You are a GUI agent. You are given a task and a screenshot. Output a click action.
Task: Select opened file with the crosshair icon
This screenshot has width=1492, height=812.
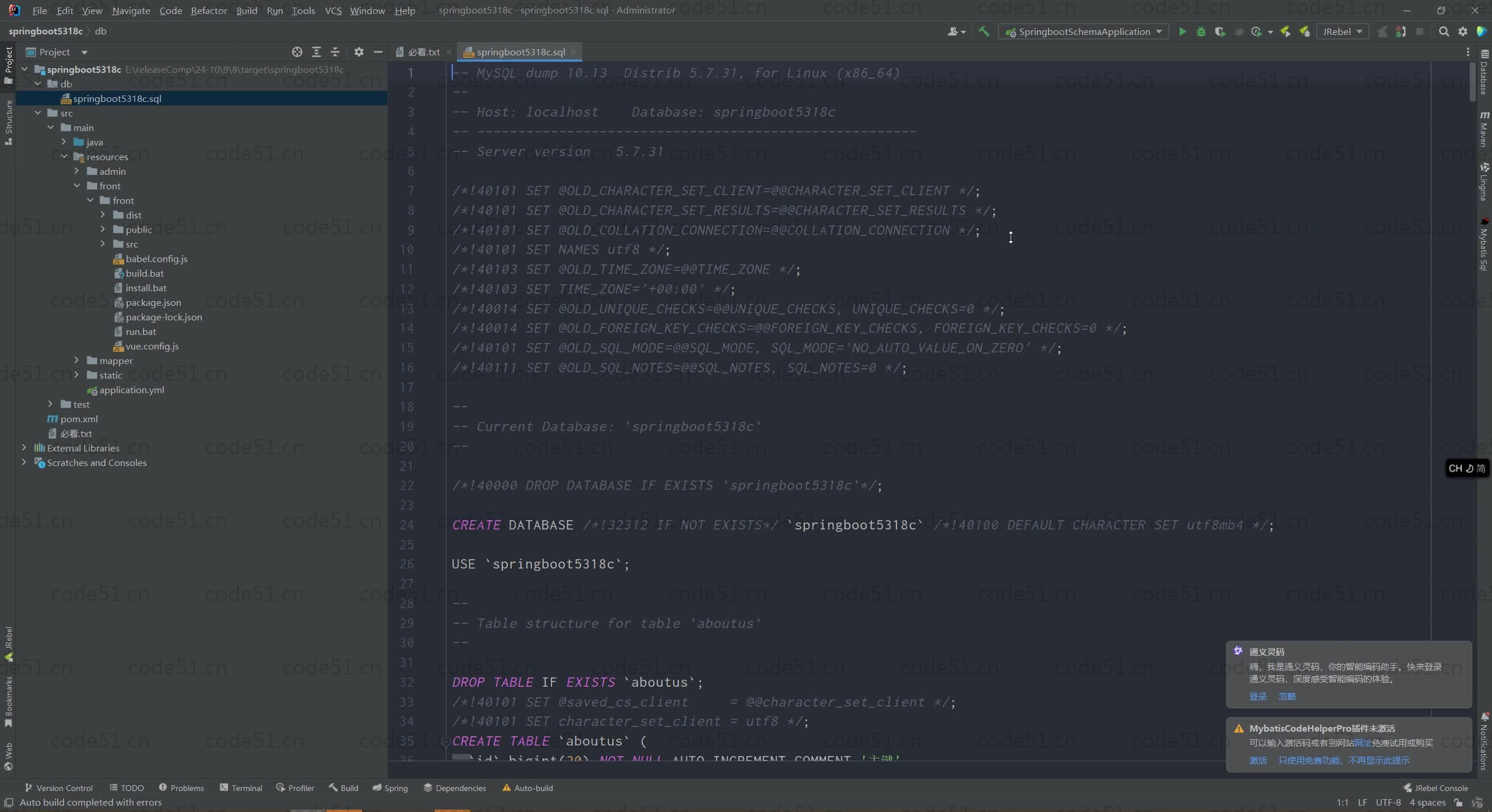tap(297, 52)
